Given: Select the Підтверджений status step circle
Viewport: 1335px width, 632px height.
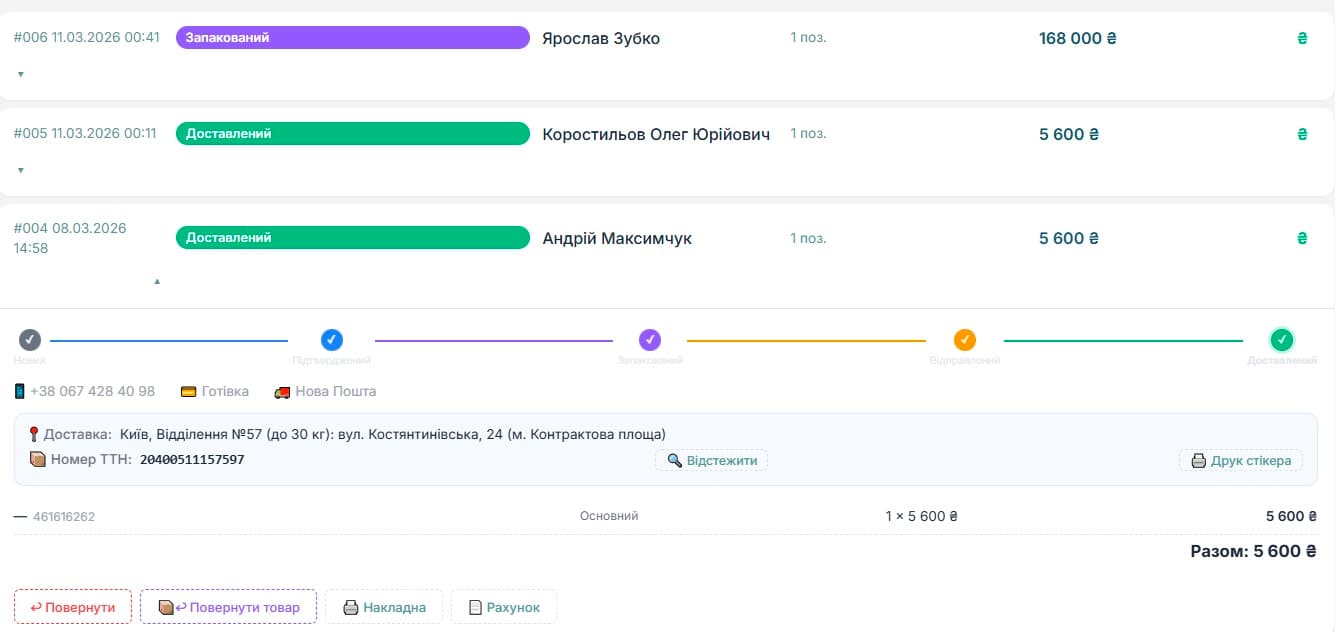Looking at the screenshot, I should tap(332, 340).
